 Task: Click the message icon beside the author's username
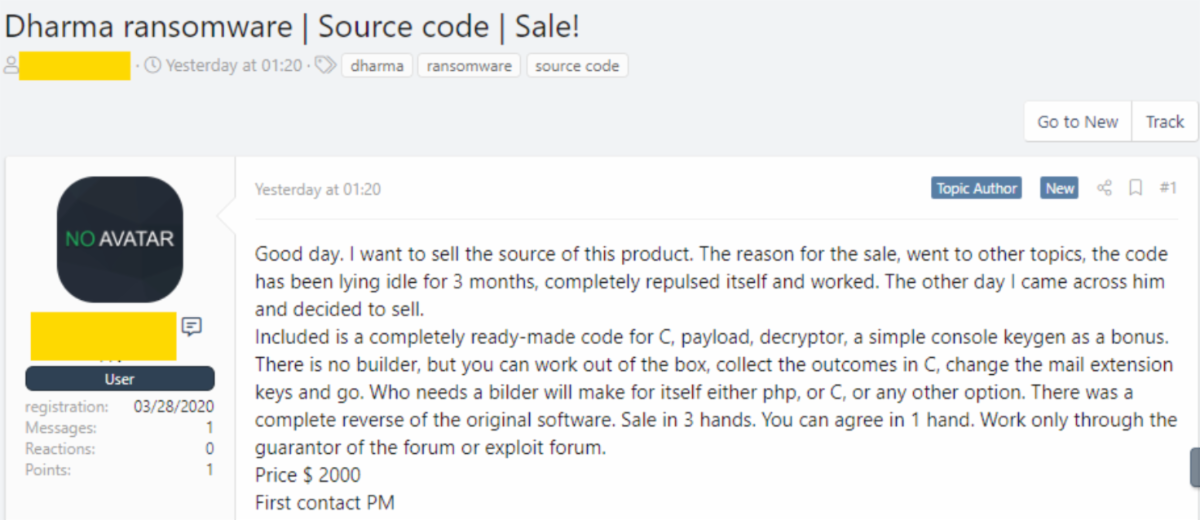point(192,326)
